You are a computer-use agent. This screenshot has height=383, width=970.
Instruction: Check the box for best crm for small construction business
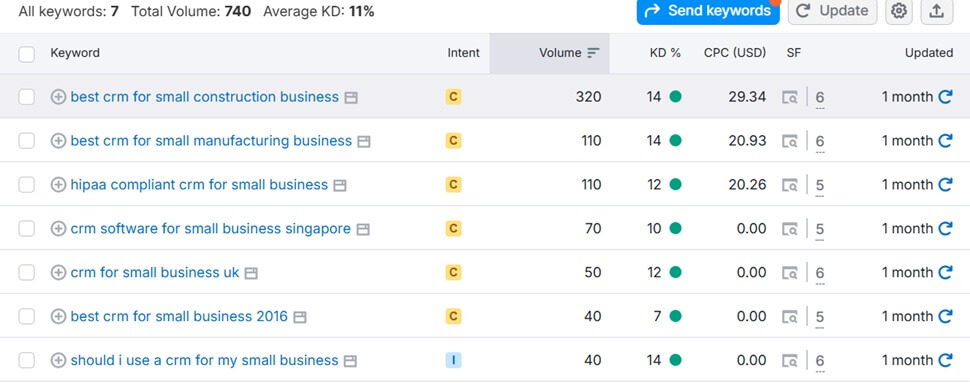pyautogui.click(x=27, y=97)
